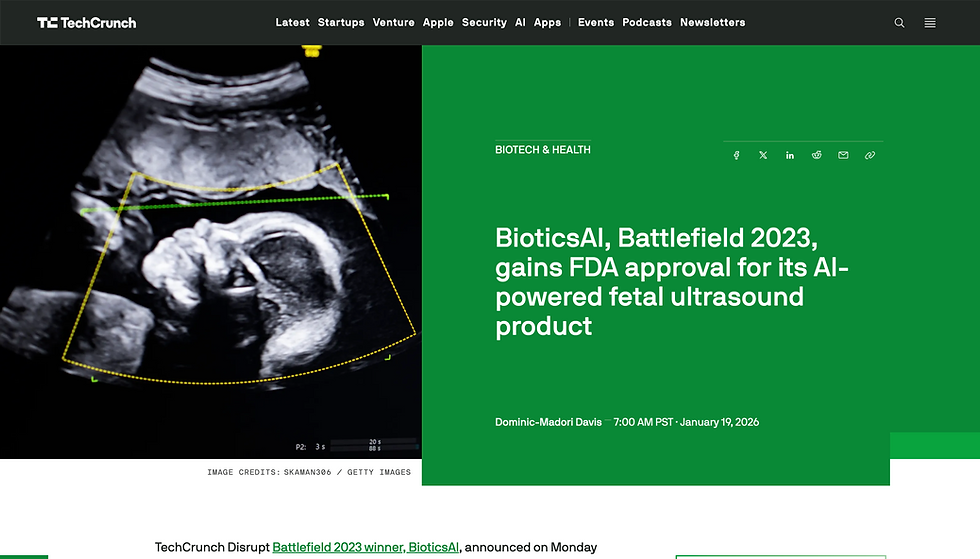Go to Latest in navigation
Viewport: 980px width, 559px height.
[x=292, y=23]
